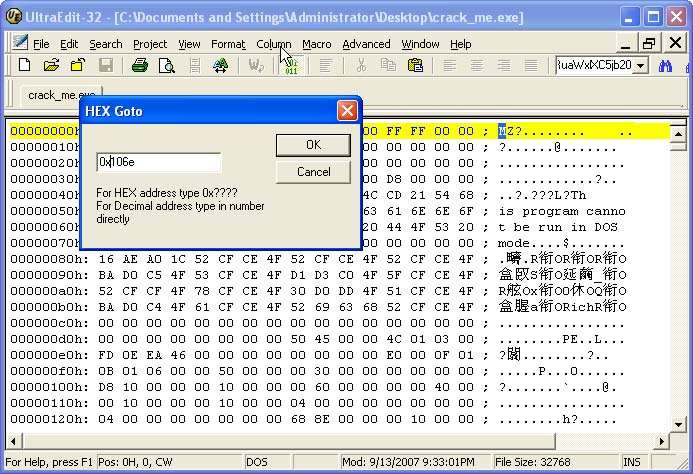Viewport: 693px width, 474px height.
Task: Click highlighted 'M' in ASCII column
Action: [502, 131]
